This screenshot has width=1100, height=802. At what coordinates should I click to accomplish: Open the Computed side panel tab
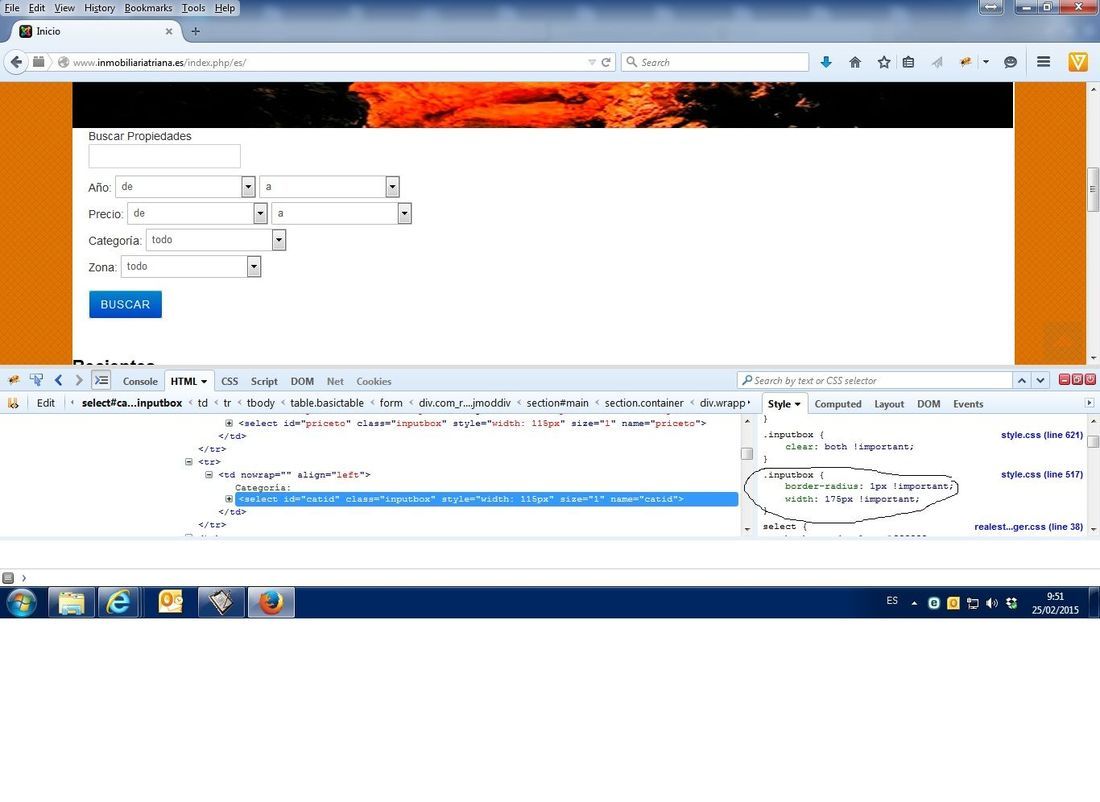pos(838,403)
